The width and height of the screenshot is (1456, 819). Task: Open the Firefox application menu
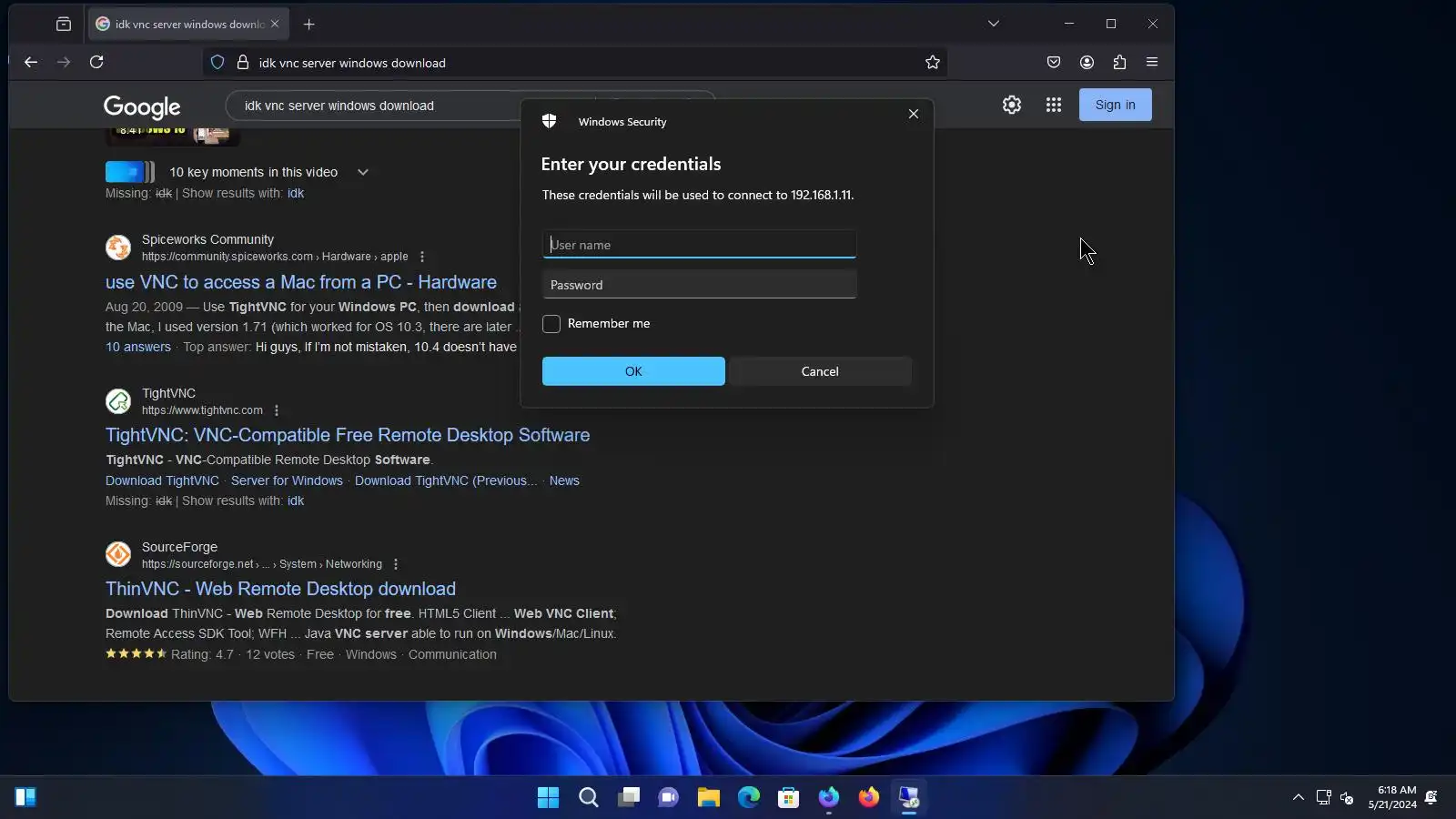[1152, 62]
